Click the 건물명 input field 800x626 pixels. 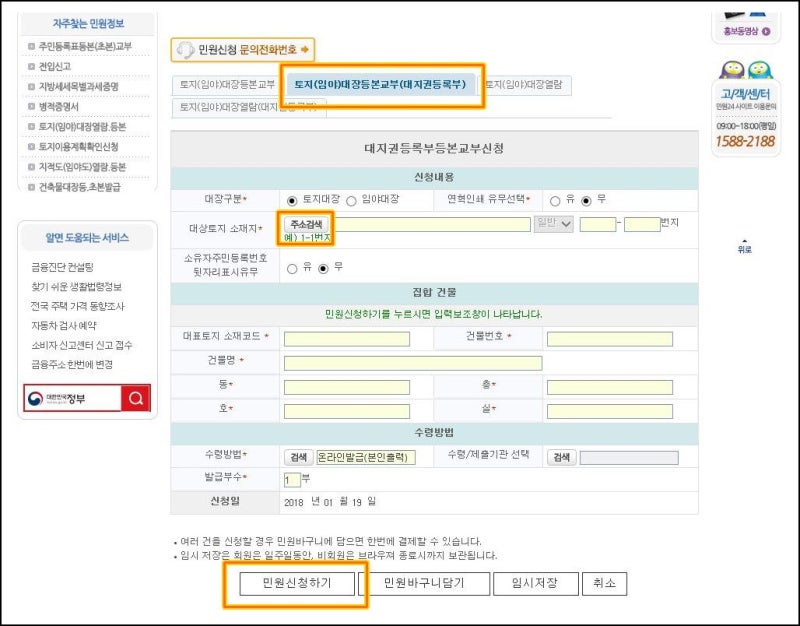pyautogui.click(x=413, y=363)
